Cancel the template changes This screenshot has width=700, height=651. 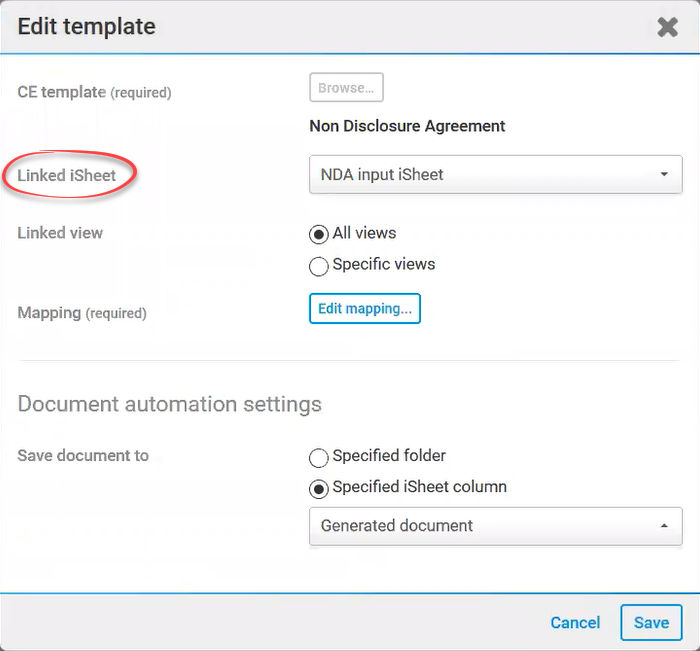(575, 623)
